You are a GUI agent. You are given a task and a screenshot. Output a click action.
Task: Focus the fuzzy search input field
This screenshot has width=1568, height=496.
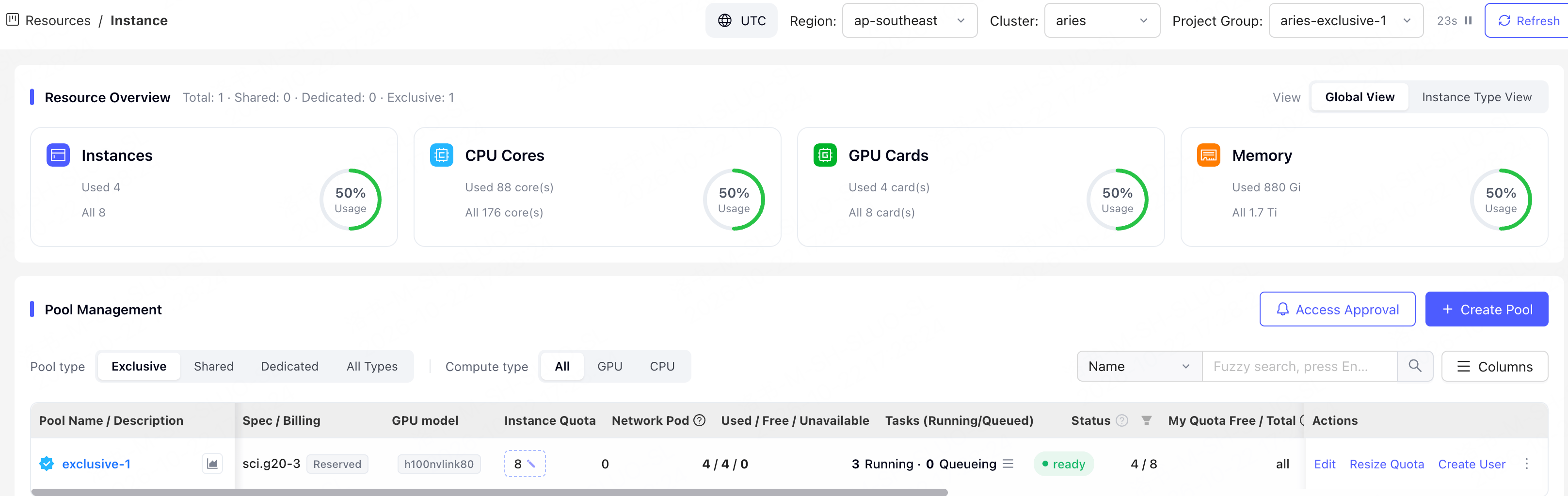click(1299, 366)
